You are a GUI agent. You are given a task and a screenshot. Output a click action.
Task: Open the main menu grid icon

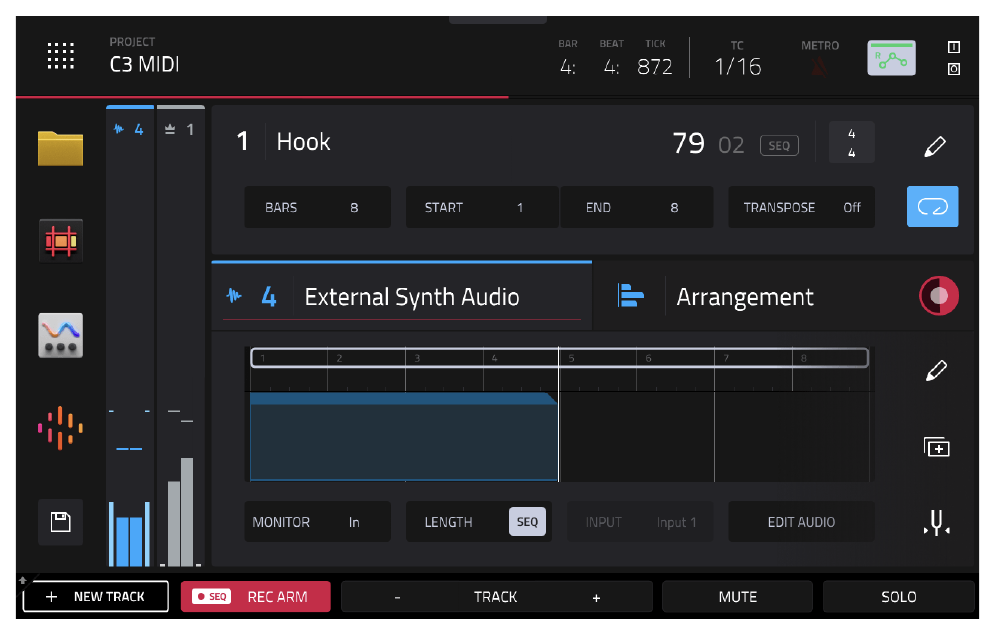(x=61, y=56)
